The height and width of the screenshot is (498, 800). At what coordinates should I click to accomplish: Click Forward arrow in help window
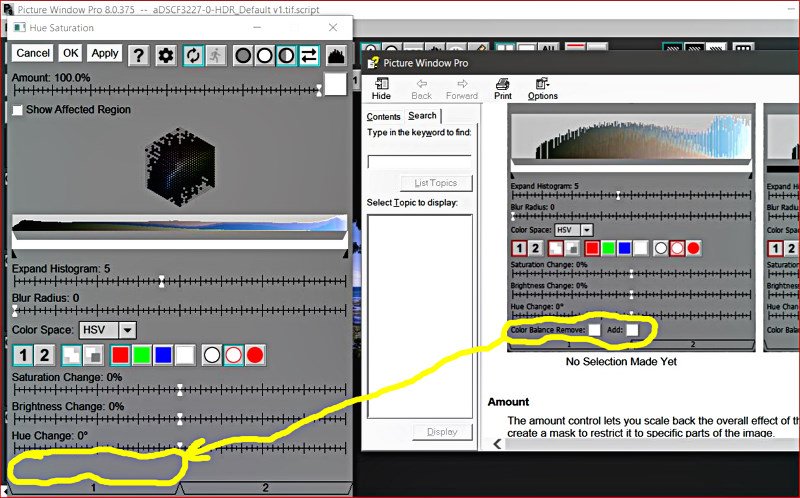point(462,89)
